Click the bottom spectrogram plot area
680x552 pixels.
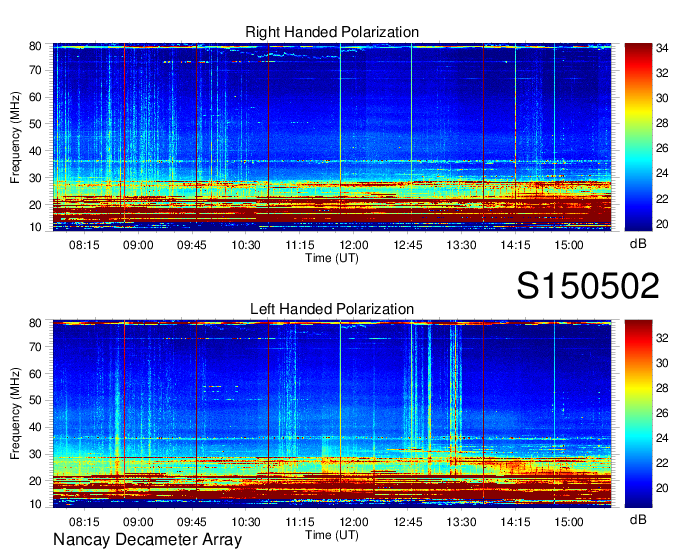(332, 414)
